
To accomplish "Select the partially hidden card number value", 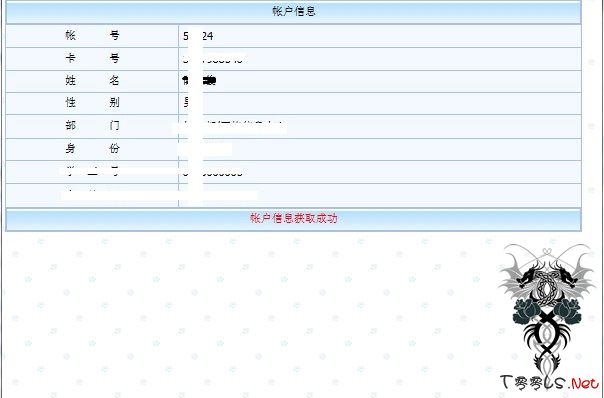I will click(x=213, y=59).
